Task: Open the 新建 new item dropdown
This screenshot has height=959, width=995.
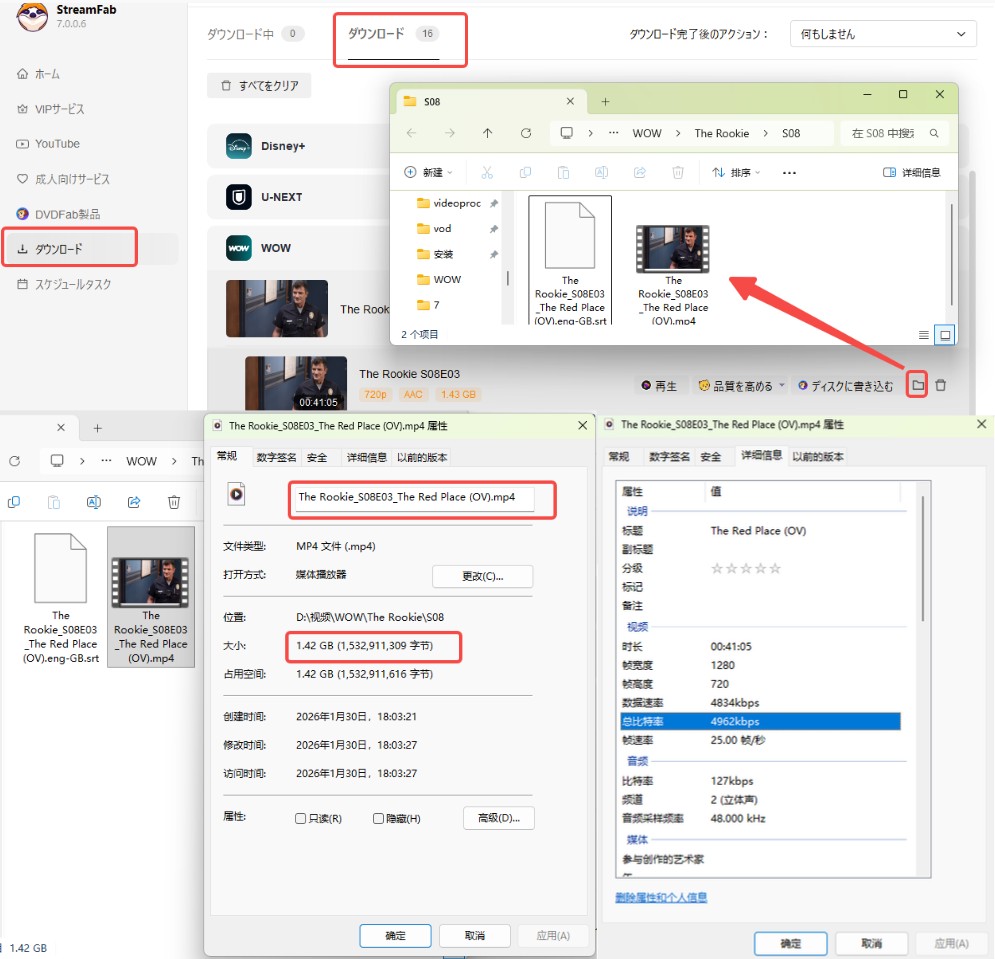Action: click(x=428, y=173)
